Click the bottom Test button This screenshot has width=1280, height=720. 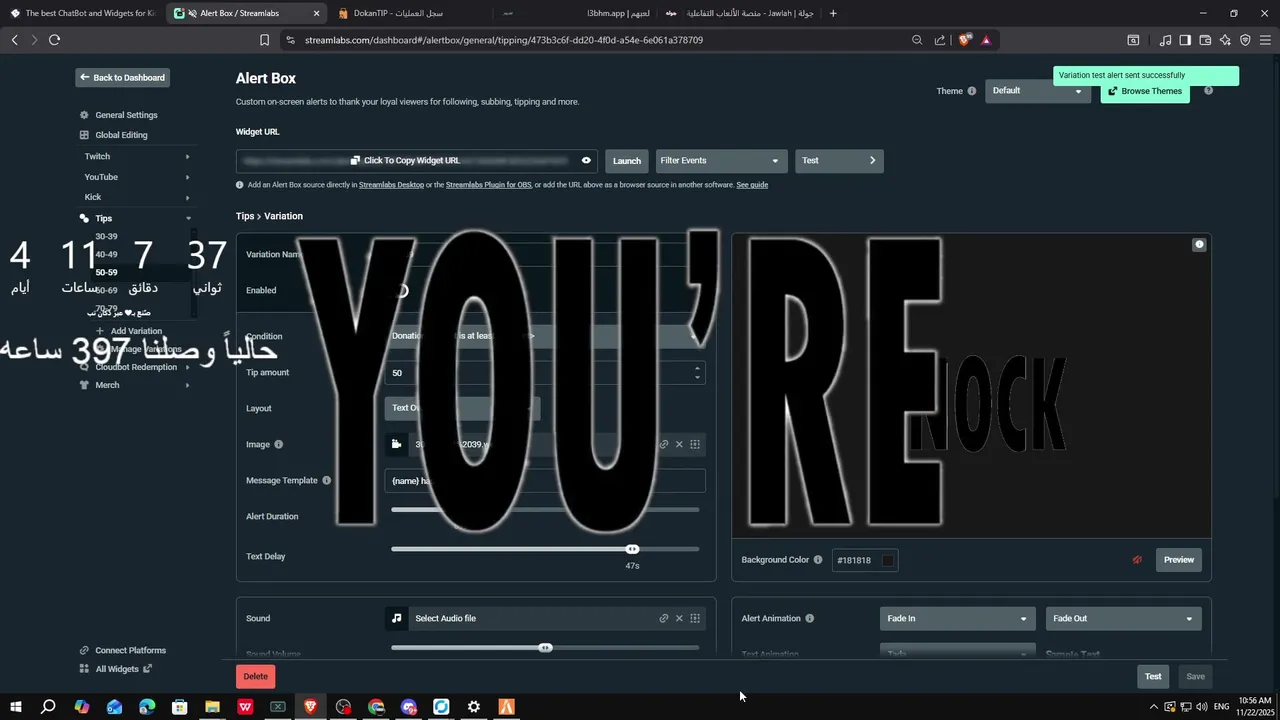[1153, 676]
